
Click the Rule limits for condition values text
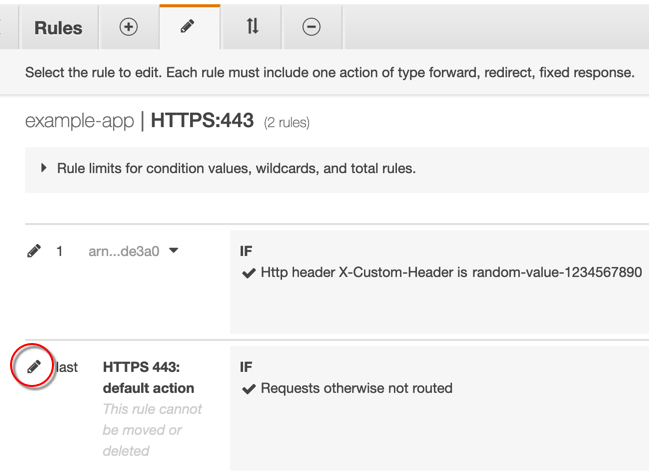(x=236, y=168)
